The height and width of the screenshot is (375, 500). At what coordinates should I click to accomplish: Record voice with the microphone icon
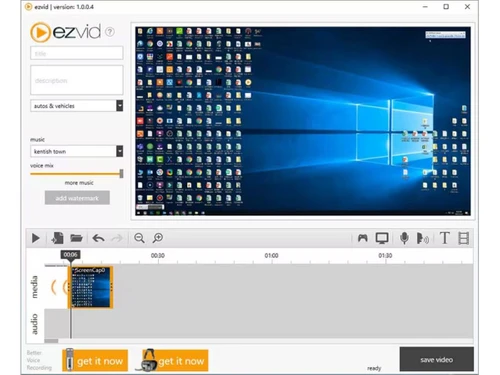(x=404, y=238)
